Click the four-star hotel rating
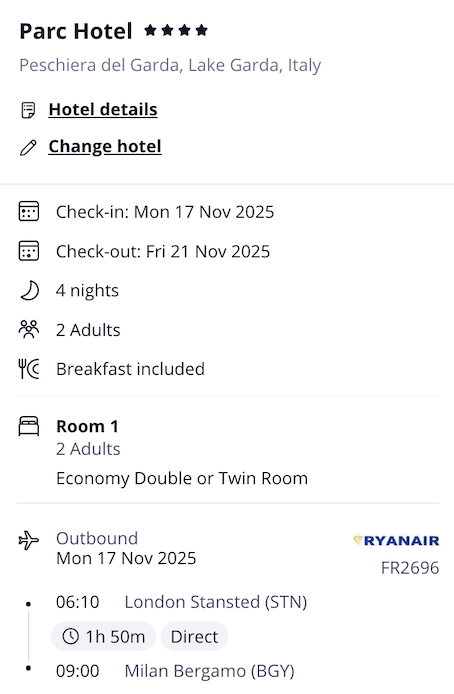Image resolution: width=454 pixels, height=694 pixels. 176,31
